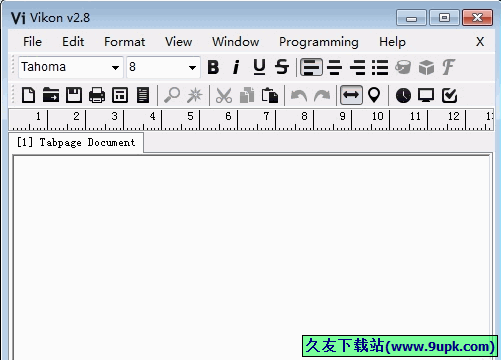The width and height of the screenshot is (501, 360).
Task: Click the lined document icon
Action: point(143,95)
